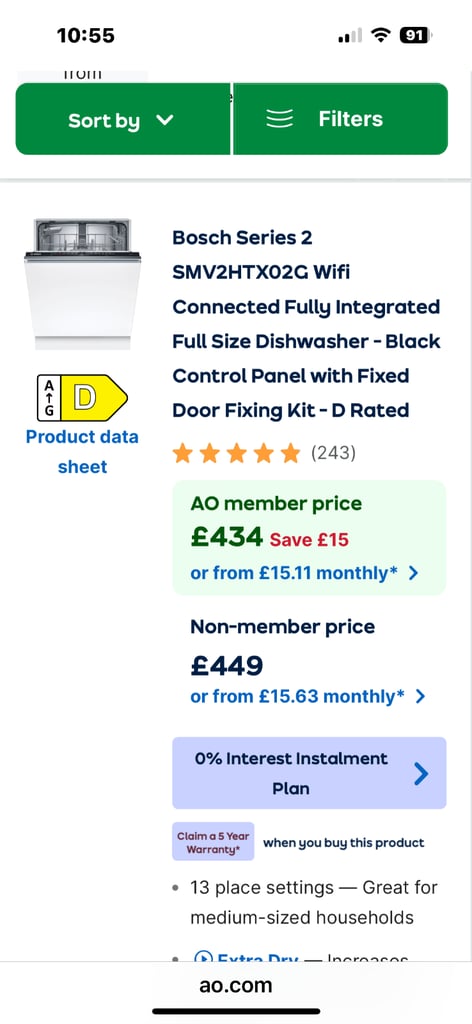Click chevron beside £15.63 monthly
Image resolution: width=472 pixels, height=1024 pixels.
pyautogui.click(x=420, y=697)
